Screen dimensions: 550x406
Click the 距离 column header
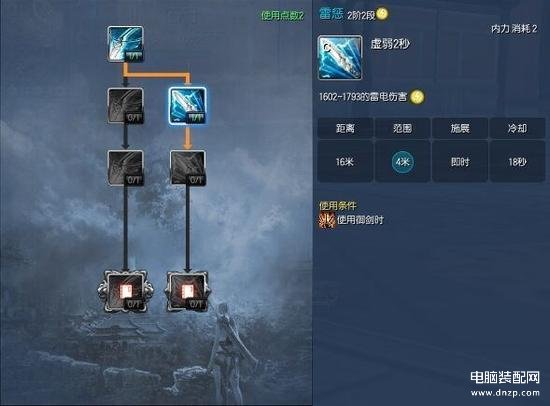coord(345,128)
